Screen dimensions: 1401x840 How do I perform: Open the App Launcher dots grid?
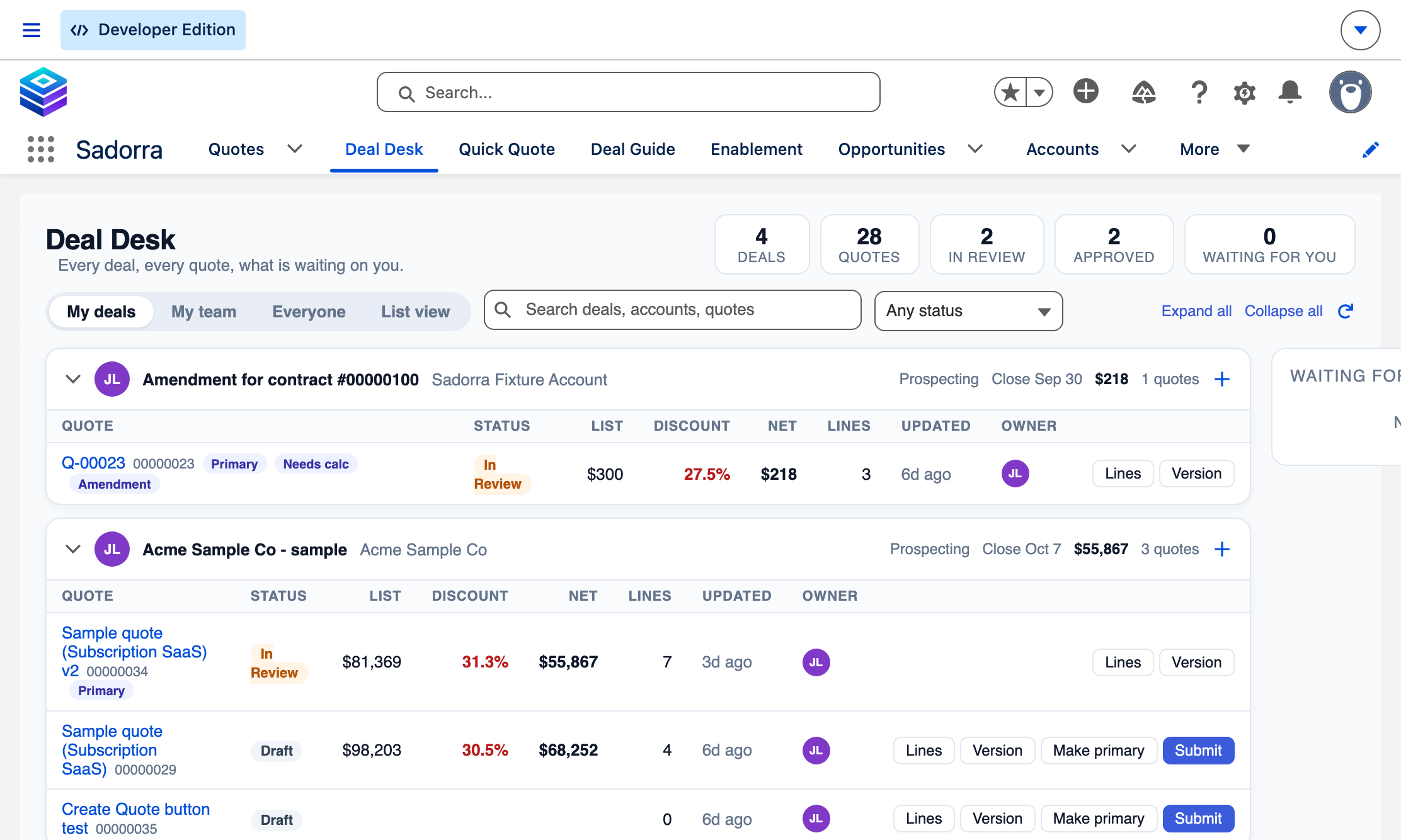[x=41, y=149]
